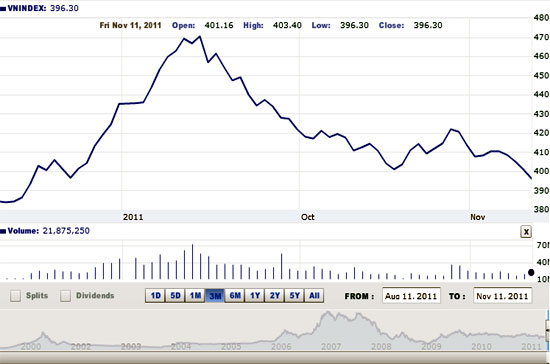Switch chart to 6M range
550x364 pixels.
(x=235, y=296)
